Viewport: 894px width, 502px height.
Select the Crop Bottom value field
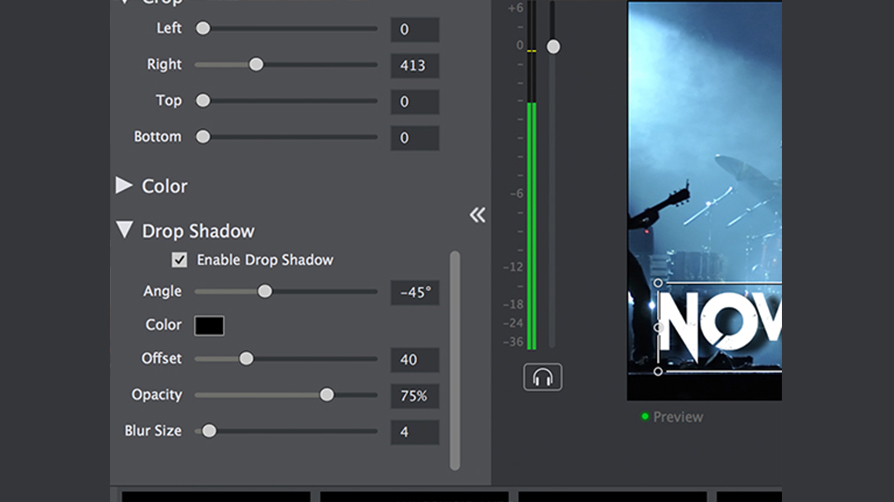[415, 138]
